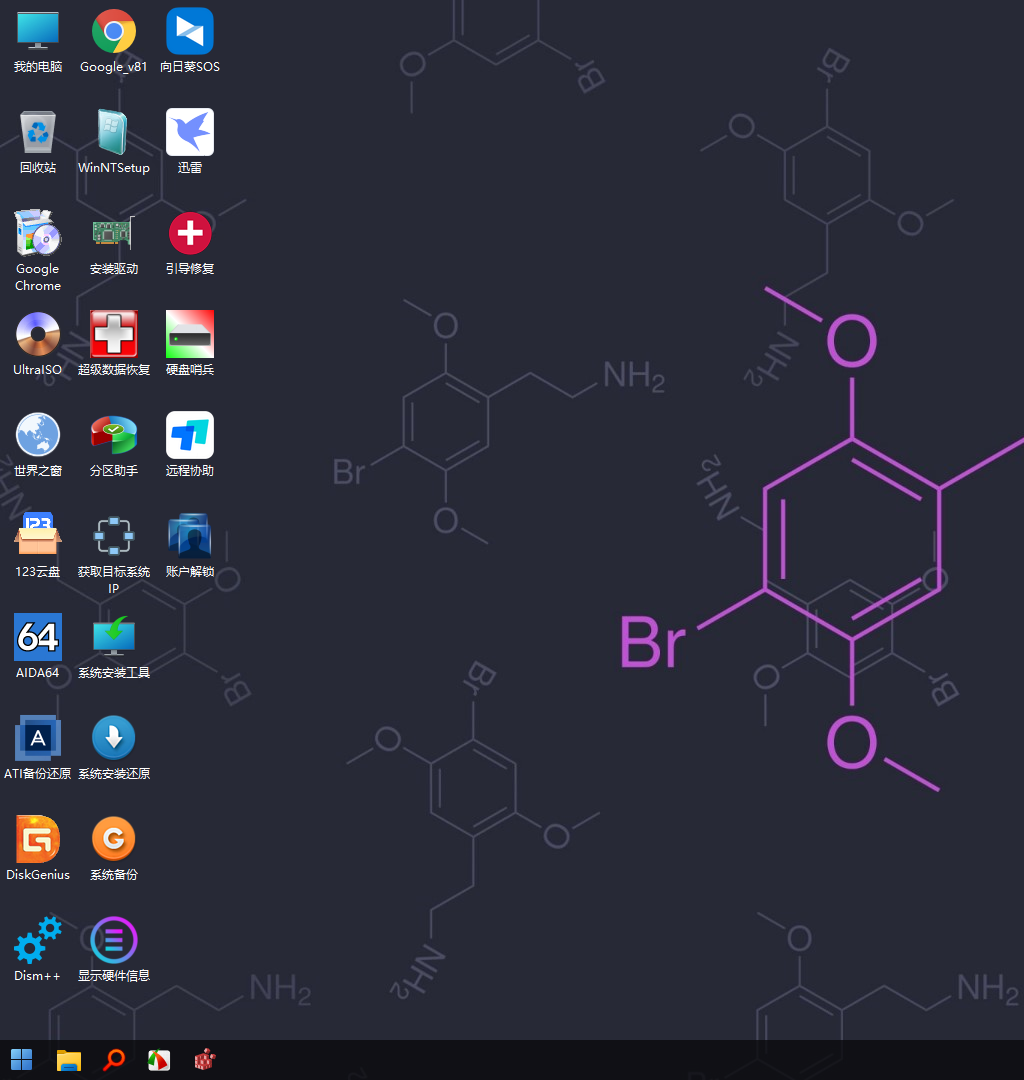This screenshot has height=1080, width=1024.
Task: Open the Windows Start menu
Action: click(21, 1059)
